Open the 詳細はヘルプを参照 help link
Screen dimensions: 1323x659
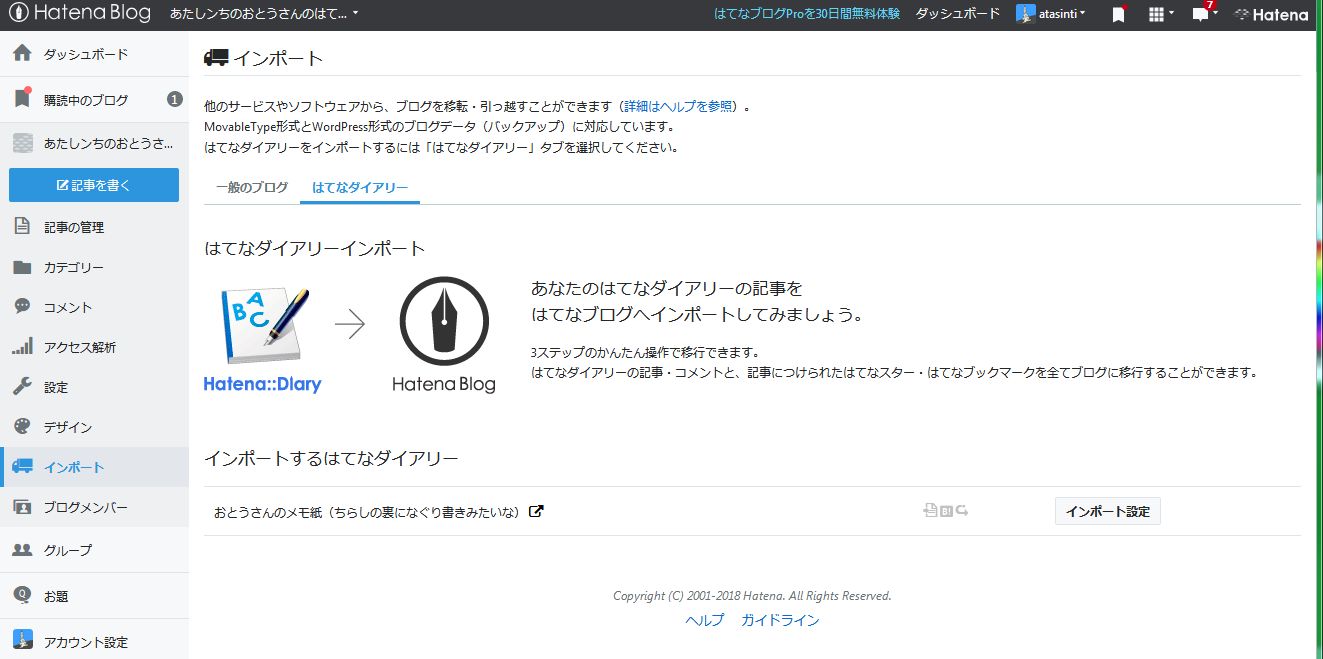(679, 106)
